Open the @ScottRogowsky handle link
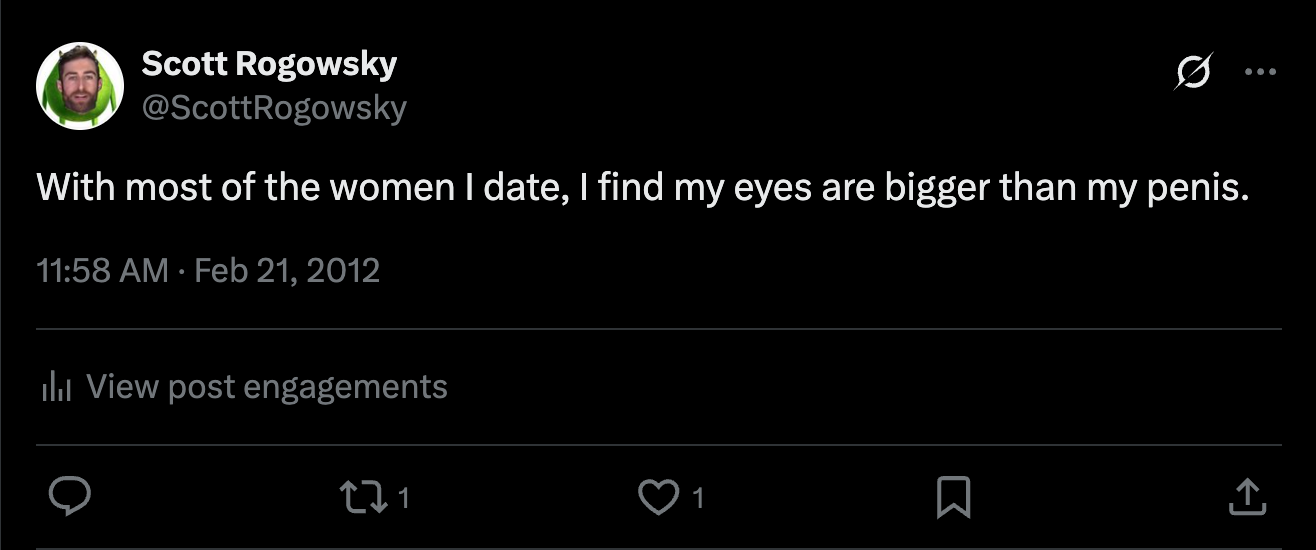The width and height of the screenshot is (1316, 550). [x=274, y=108]
